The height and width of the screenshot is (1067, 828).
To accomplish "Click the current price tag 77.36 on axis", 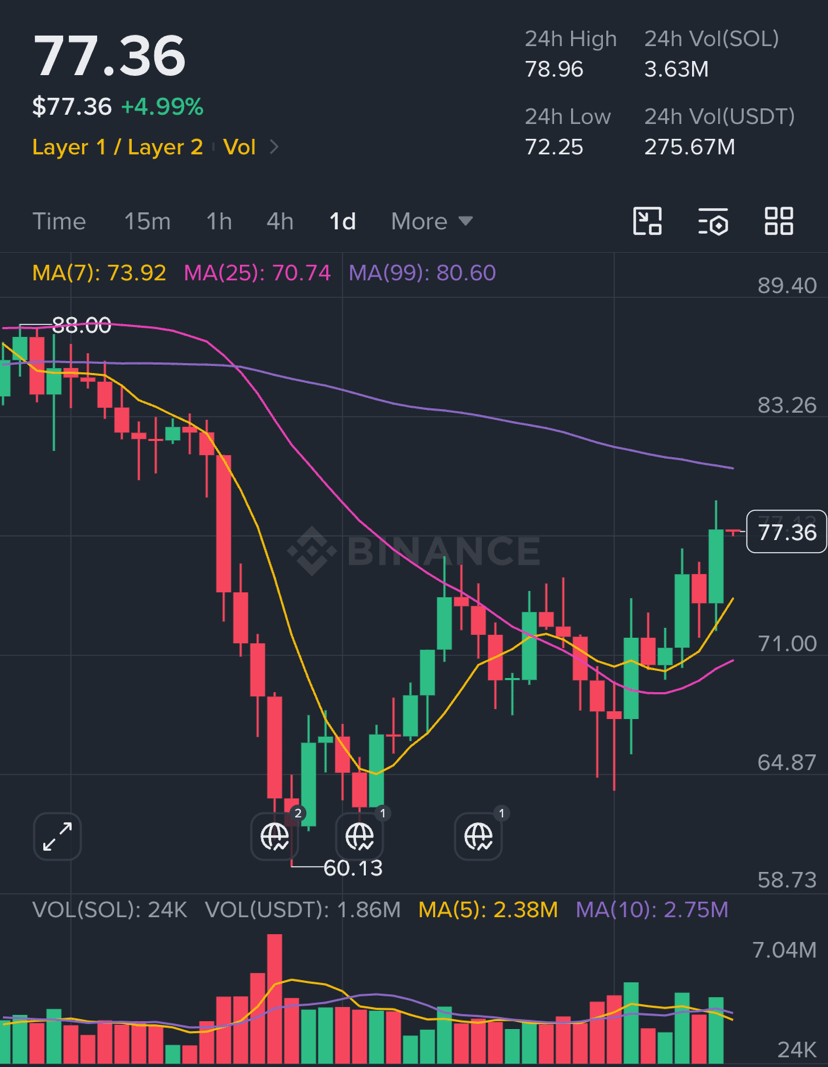I will coord(786,531).
